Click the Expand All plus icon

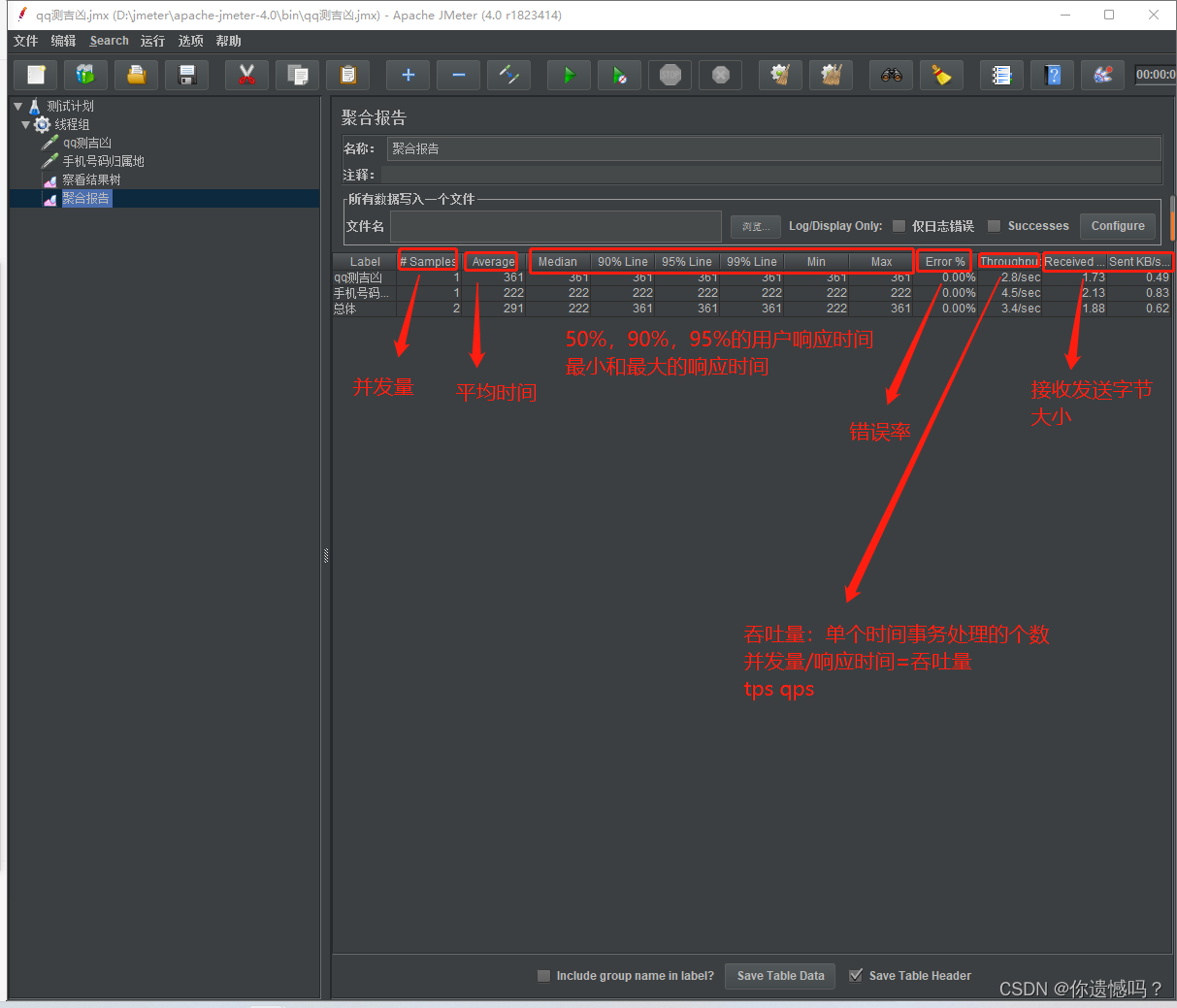[409, 75]
